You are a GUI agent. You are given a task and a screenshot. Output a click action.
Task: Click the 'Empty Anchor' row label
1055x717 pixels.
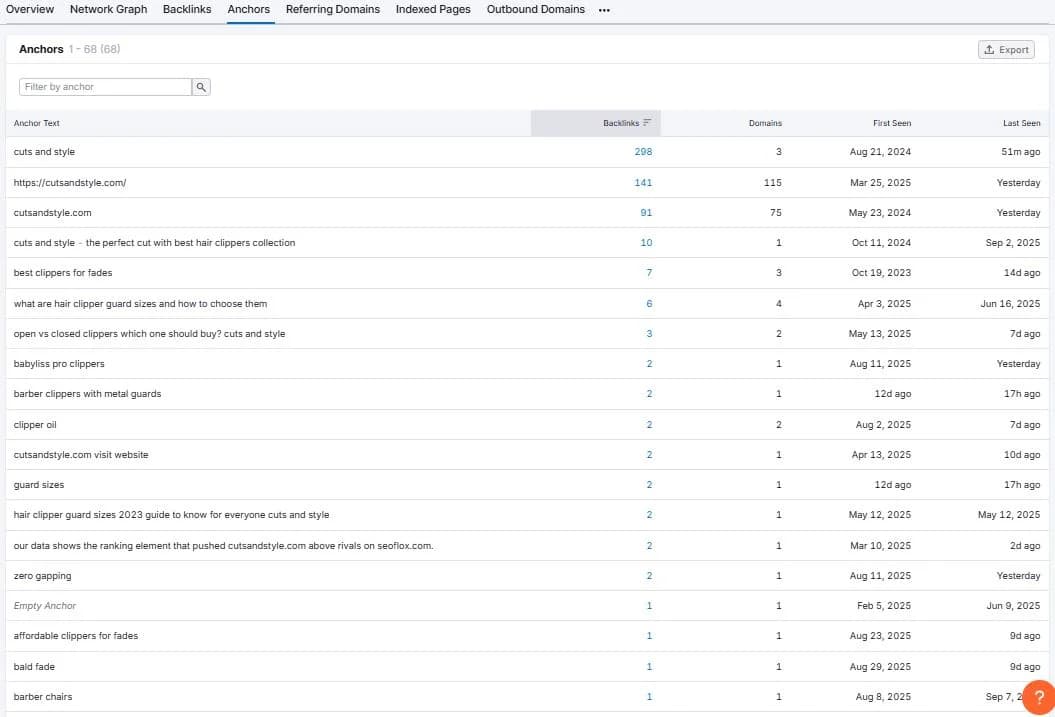44,606
